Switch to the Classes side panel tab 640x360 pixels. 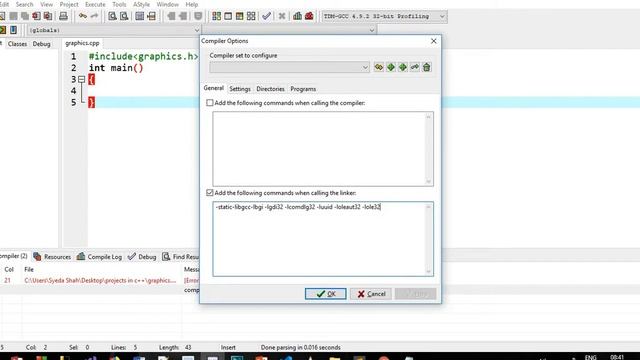coord(17,44)
